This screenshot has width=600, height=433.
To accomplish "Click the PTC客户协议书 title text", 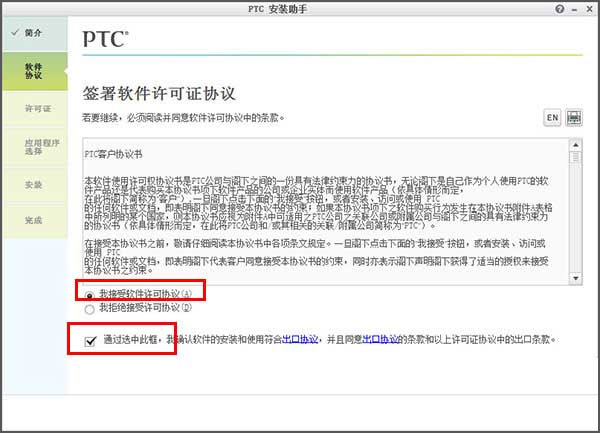I will [113, 154].
